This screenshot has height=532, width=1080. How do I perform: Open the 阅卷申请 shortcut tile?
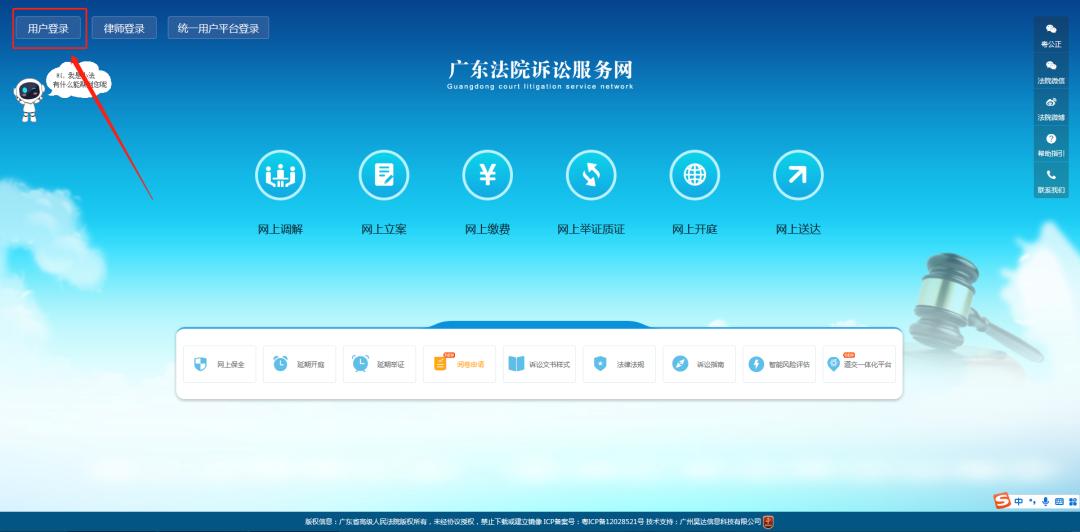click(459, 364)
